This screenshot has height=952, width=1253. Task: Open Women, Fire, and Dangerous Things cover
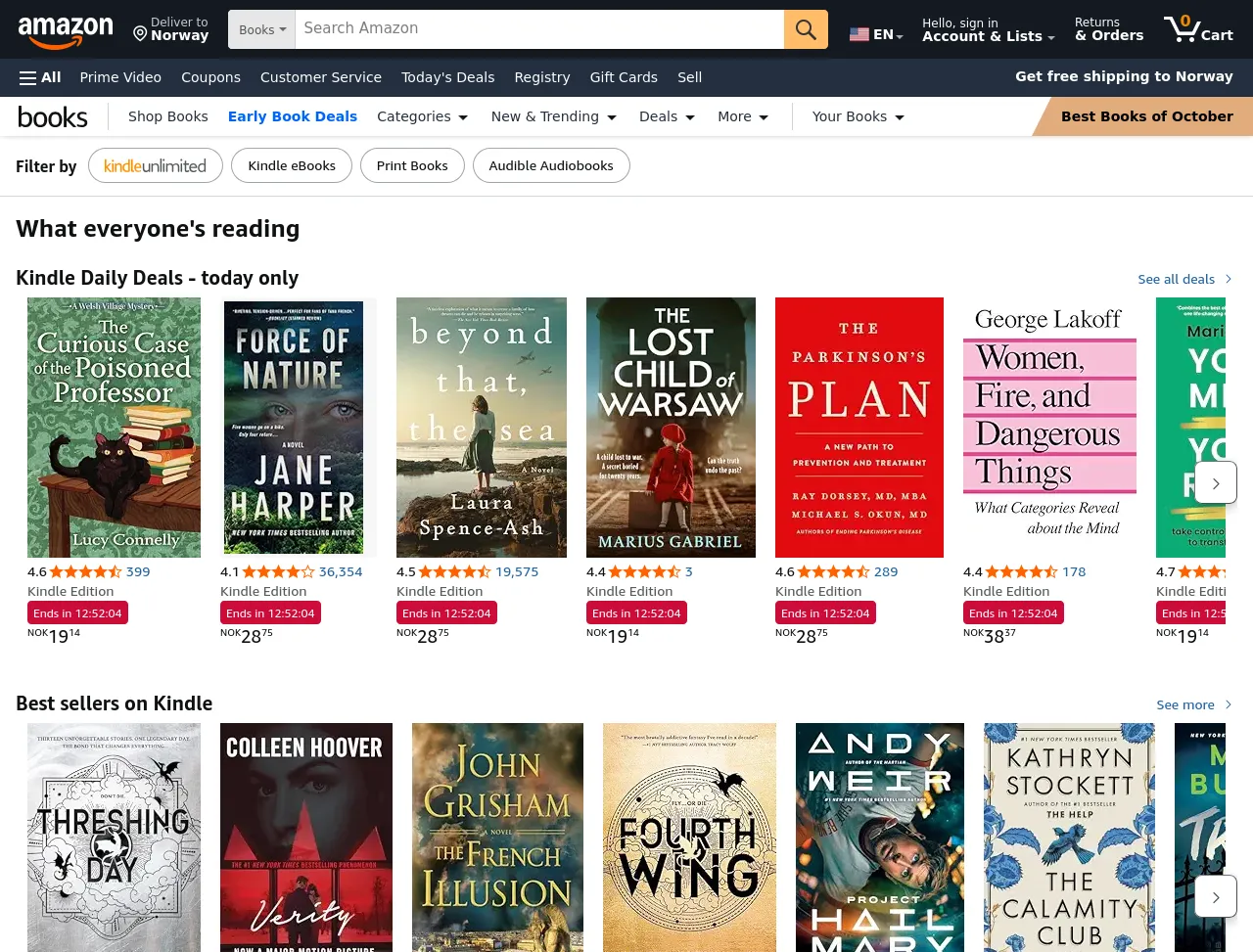point(1049,428)
